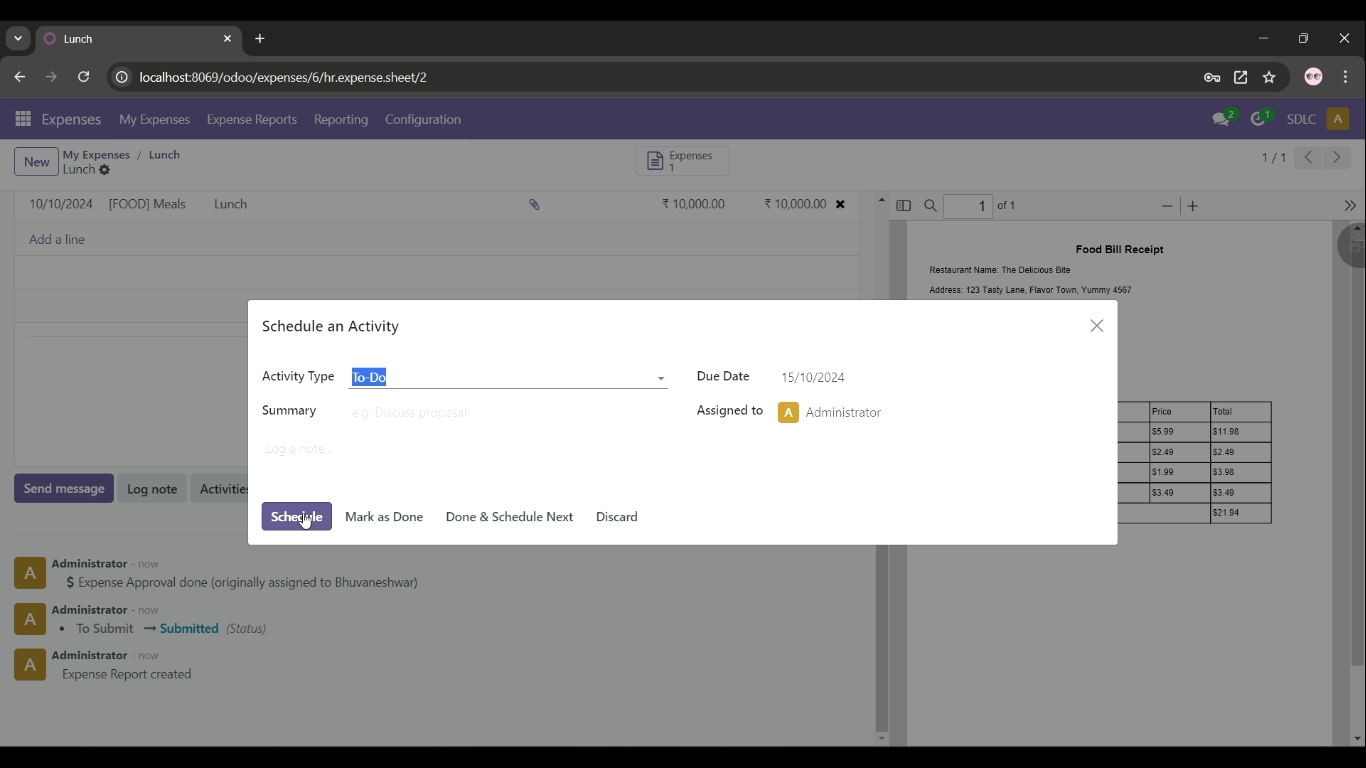Open a new browser tab
This screenshot has height=768, width=1366.
tap(260, 39)
